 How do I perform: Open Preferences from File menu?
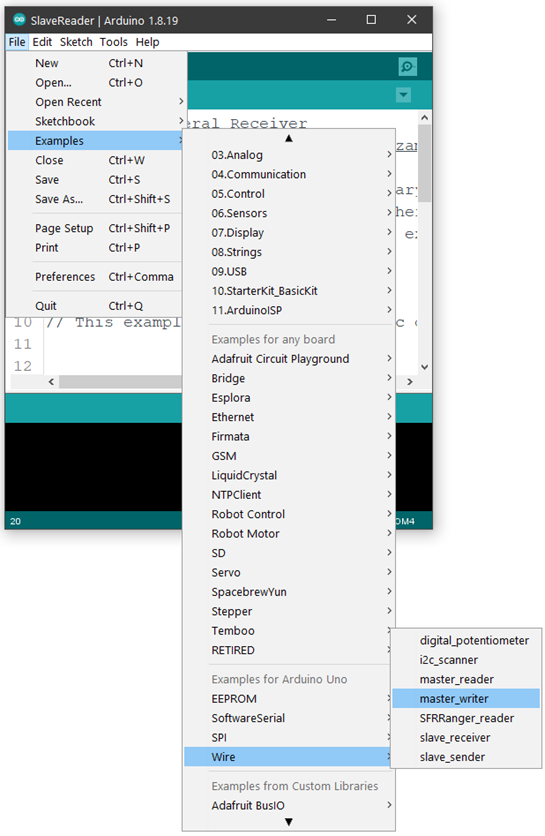pos(96,277)
